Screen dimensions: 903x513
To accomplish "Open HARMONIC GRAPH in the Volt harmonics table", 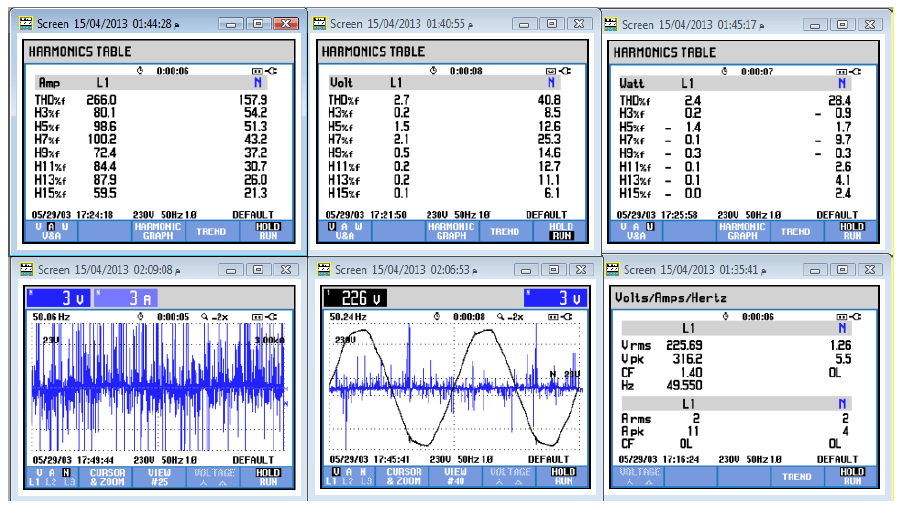I will (x=451, y=231).
